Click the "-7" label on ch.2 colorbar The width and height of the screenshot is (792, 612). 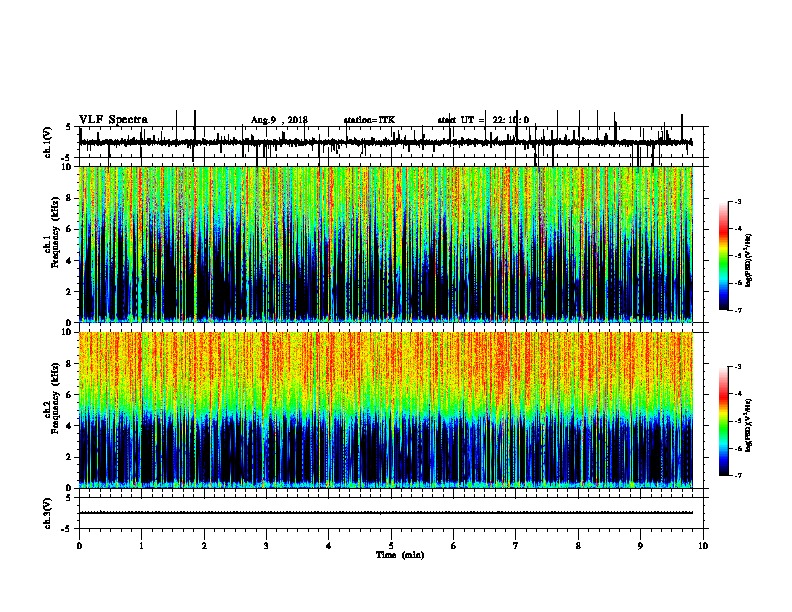click(x=737, y=475)
